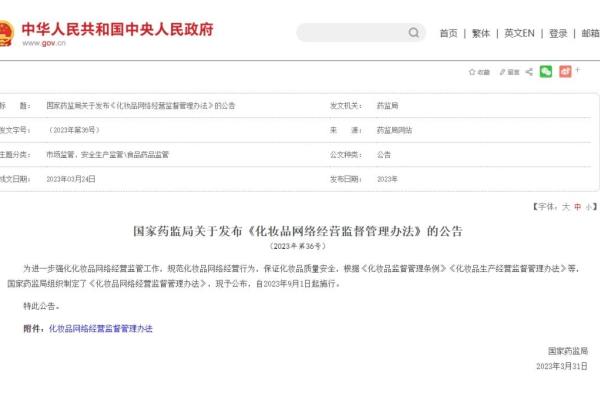The image size is (600, 400).
Task: Switch to 英文EN English version
Action: click(519, 33)
